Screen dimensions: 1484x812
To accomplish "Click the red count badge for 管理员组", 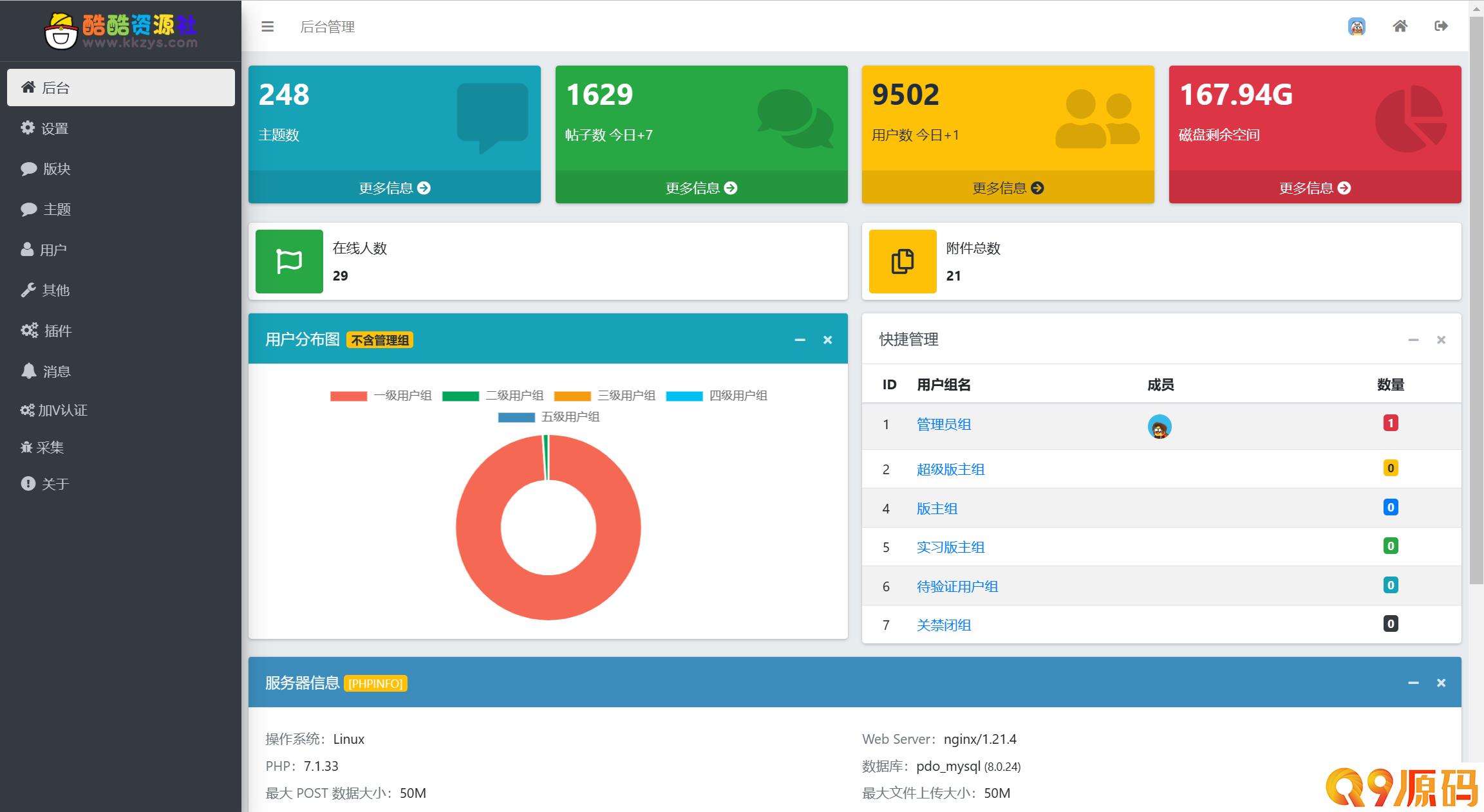I will click(x=1391, y=423).
